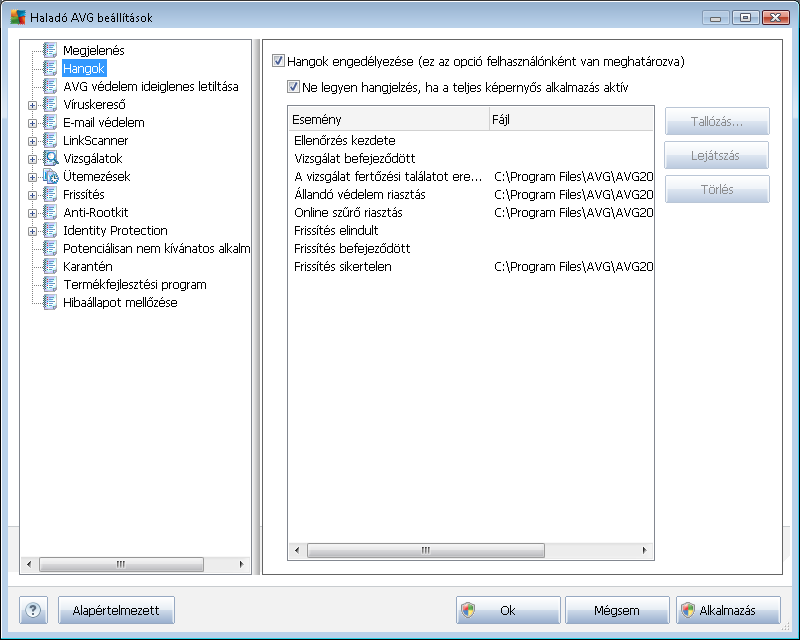Image resolution: width=800 pixels, height=640 pixels.
Task: Click the Lejátszás button
Action: (x=716, y=155)
